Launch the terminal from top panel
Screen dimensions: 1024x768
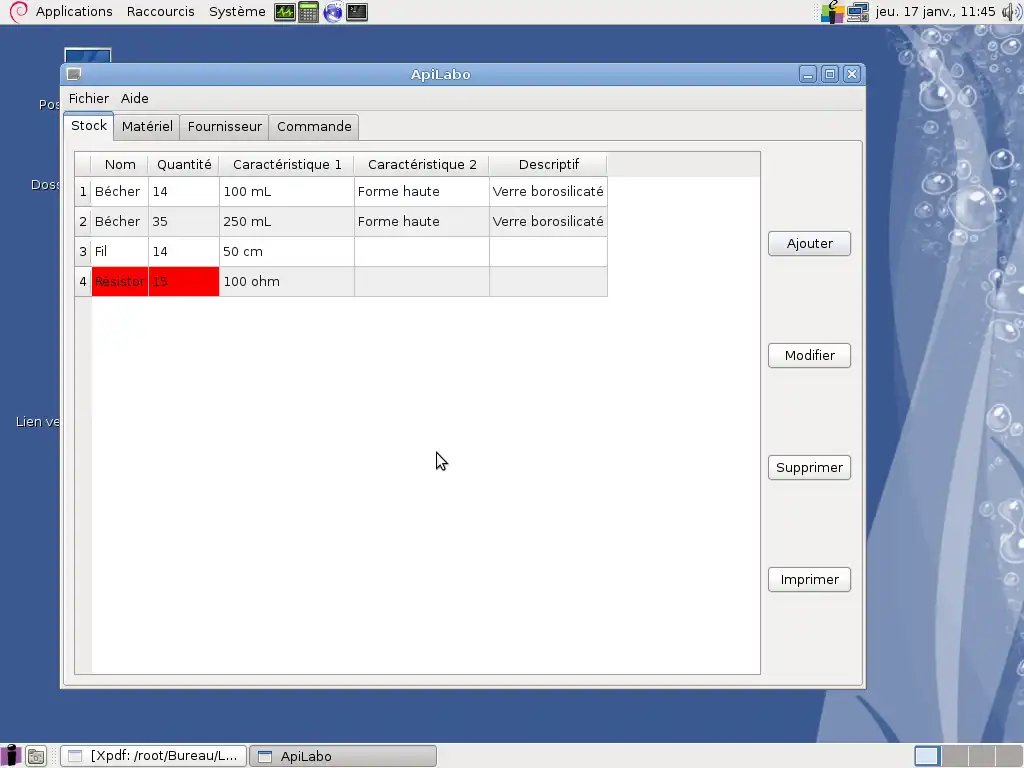(x=357, y=12)
